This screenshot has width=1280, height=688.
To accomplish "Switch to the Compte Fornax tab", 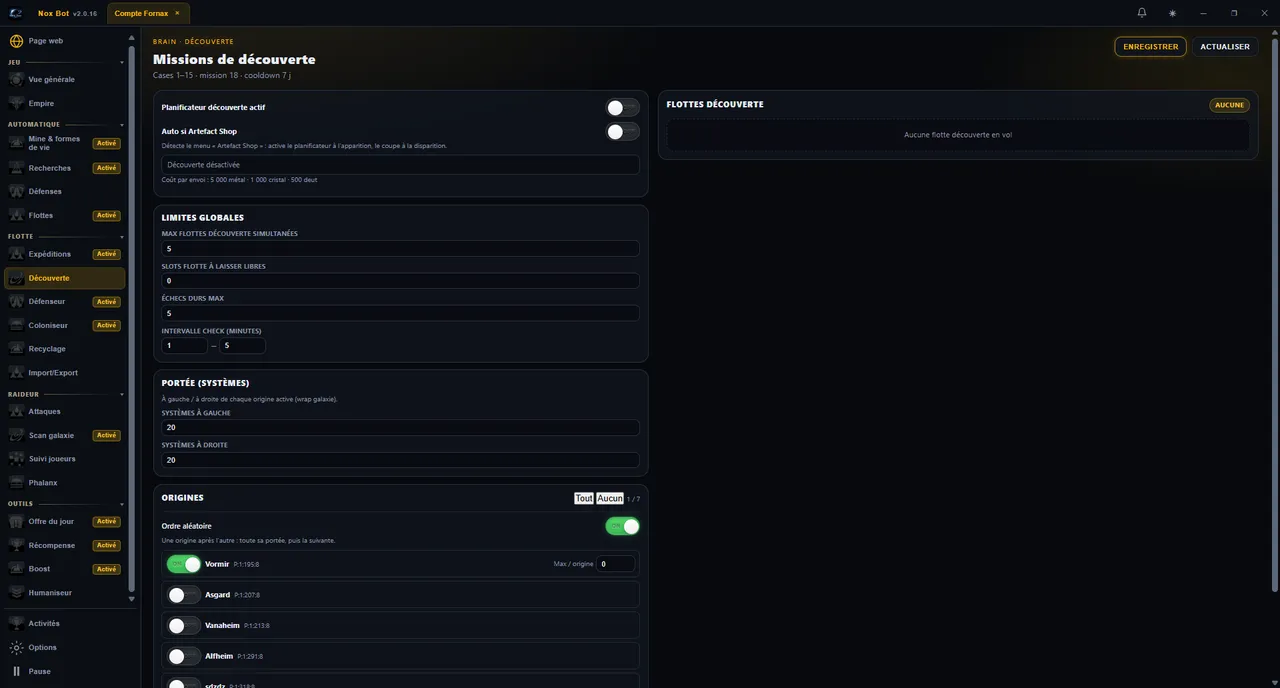I will (x=141, y=13).
